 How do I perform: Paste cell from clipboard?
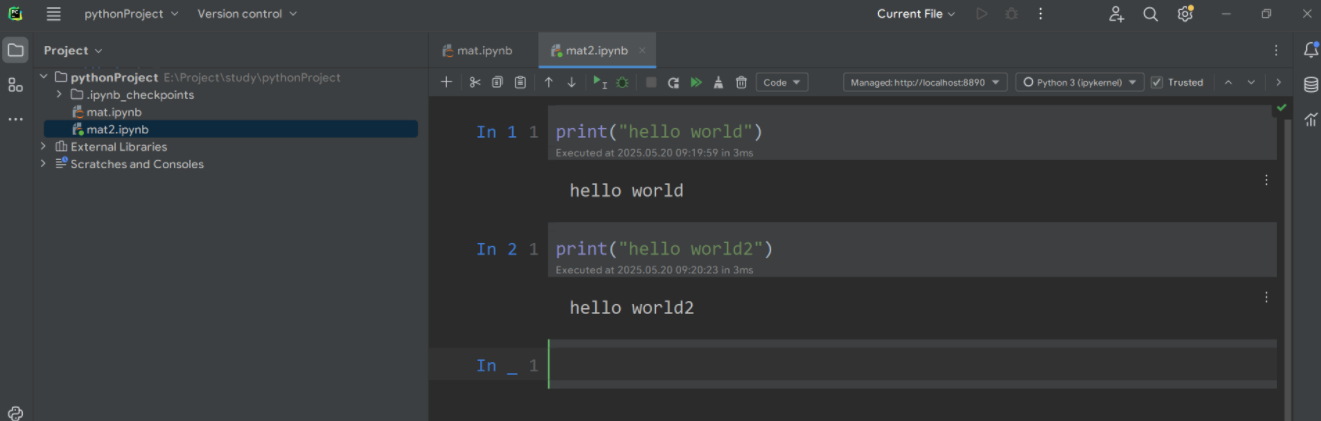(x=520, y=82)
